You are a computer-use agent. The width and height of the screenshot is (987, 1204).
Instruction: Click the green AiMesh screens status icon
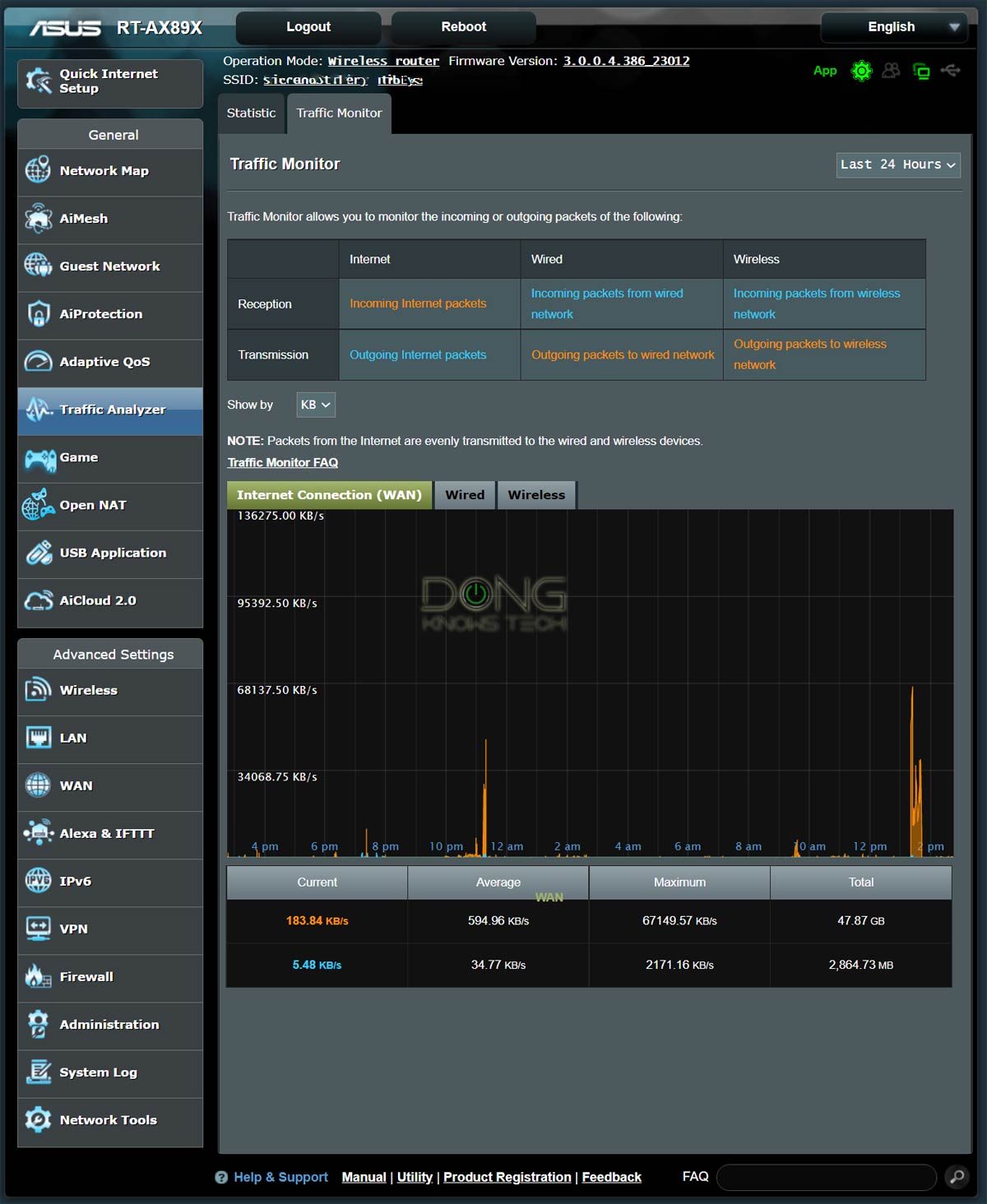(921, 72)
